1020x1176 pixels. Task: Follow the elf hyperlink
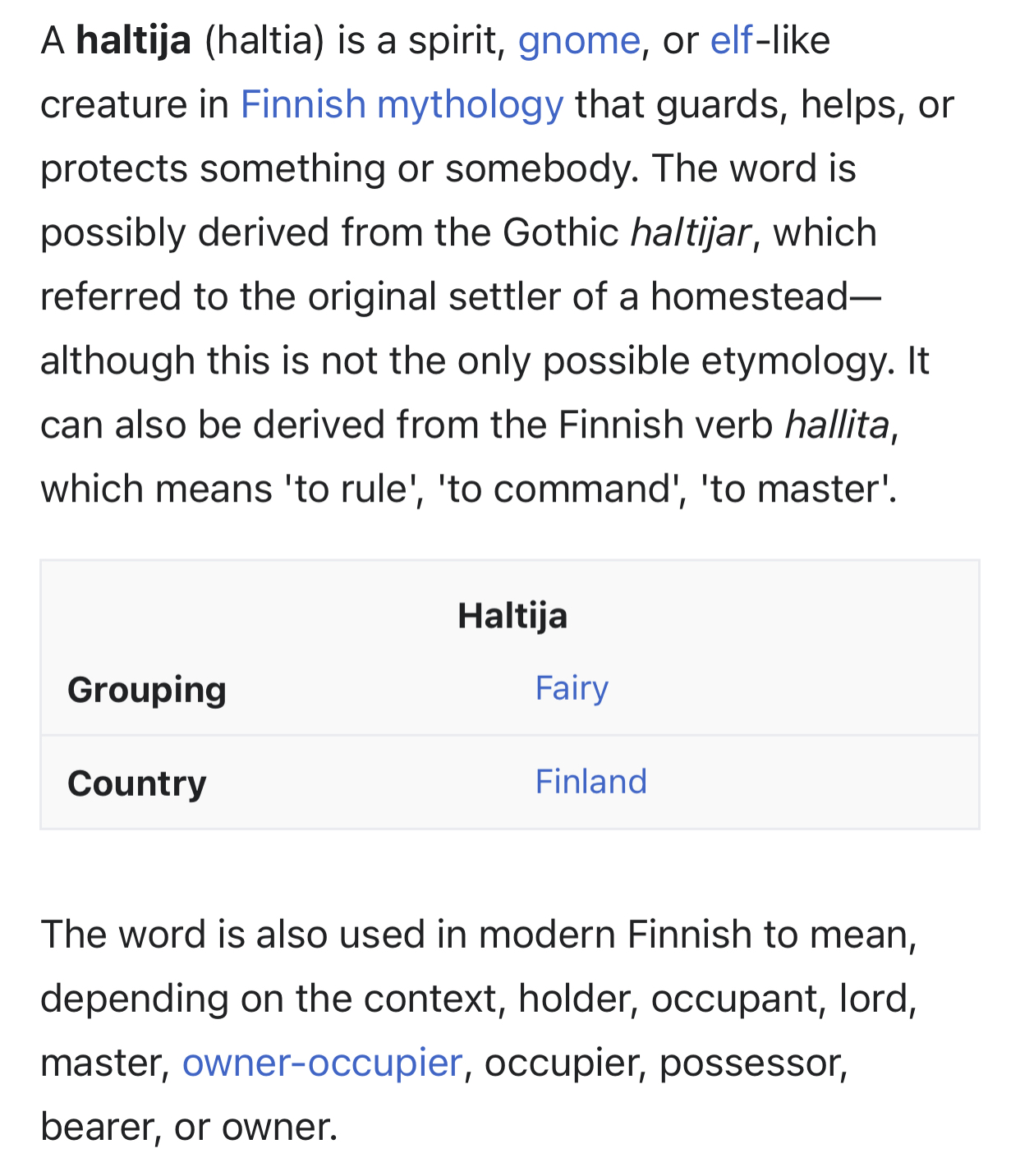(x=732, y=40)
